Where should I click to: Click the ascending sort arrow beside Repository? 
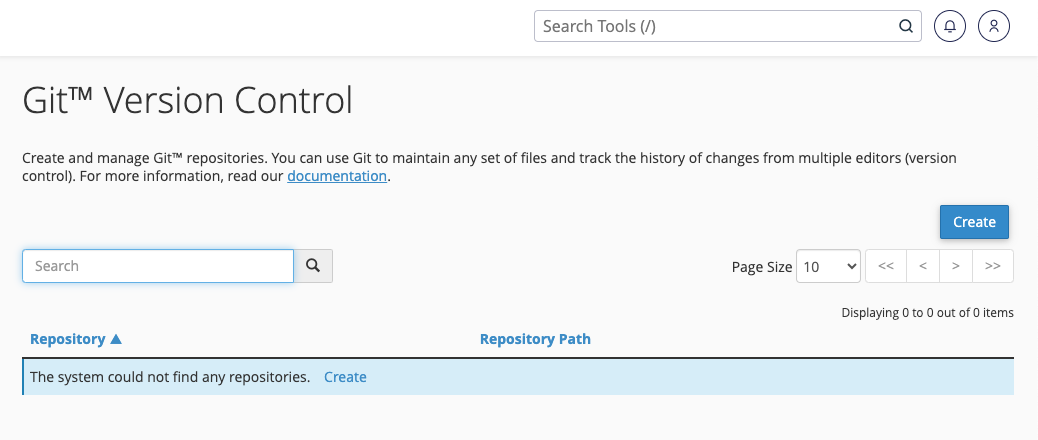117,339
